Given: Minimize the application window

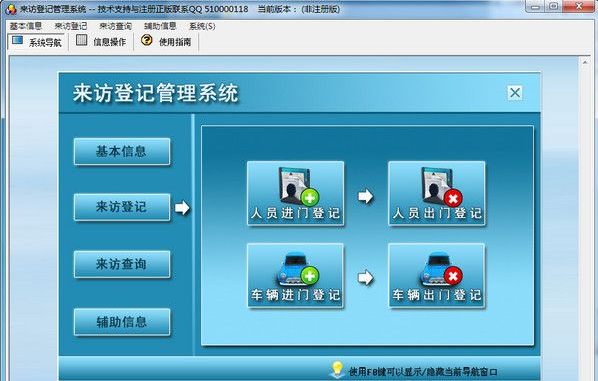Looking at the screenshot, I should pyautogui.click(x=535, y=6).
